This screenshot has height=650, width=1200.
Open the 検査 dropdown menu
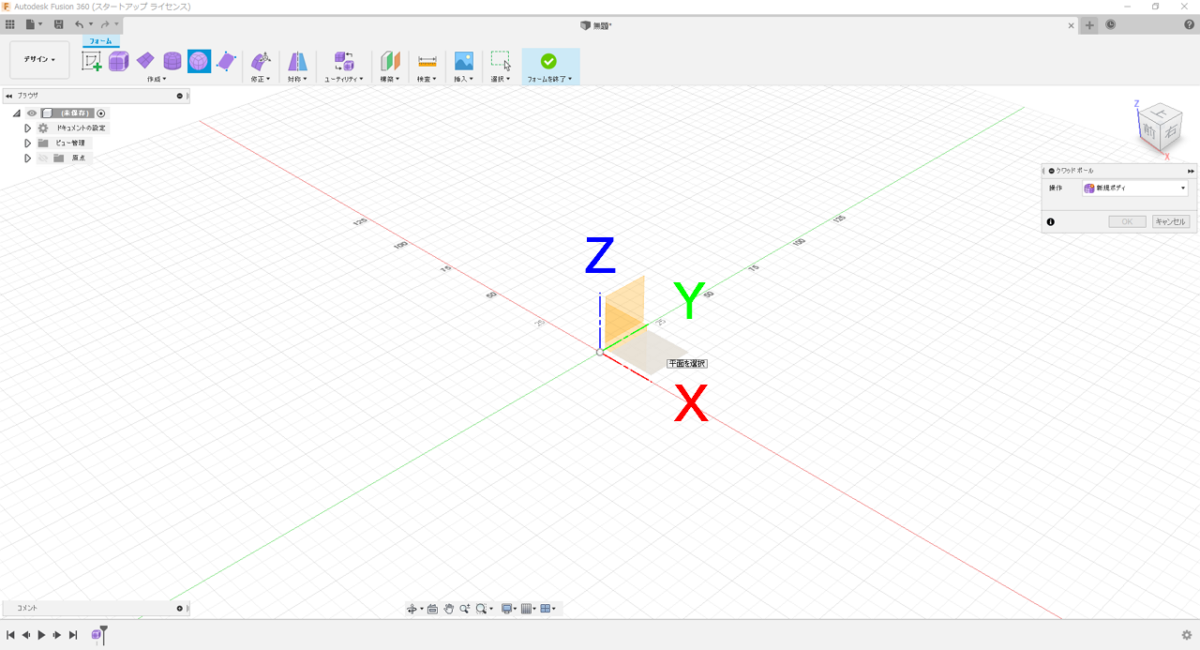[427, 79]
